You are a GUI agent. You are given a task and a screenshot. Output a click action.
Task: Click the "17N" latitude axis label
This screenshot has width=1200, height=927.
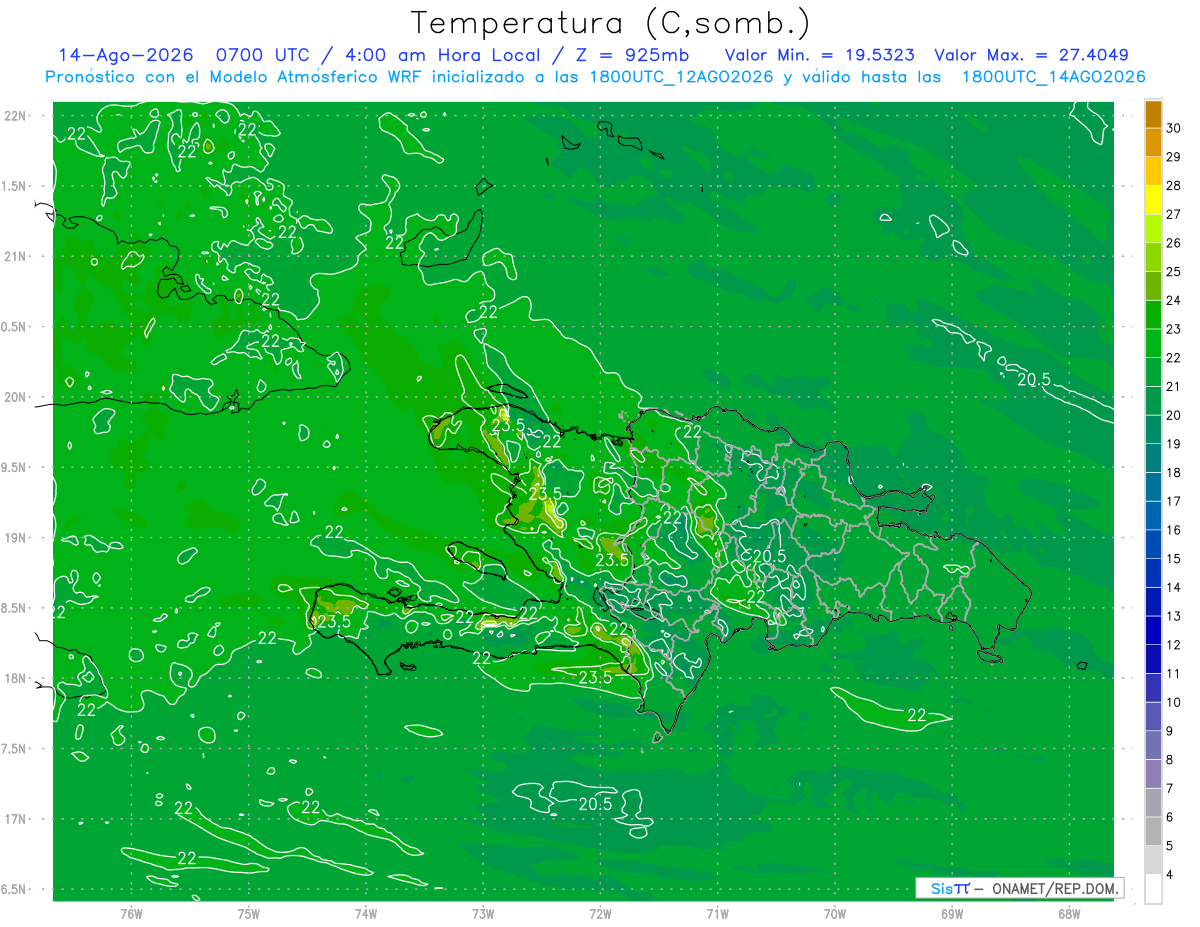pyautogui.click(x=14, y=819)
